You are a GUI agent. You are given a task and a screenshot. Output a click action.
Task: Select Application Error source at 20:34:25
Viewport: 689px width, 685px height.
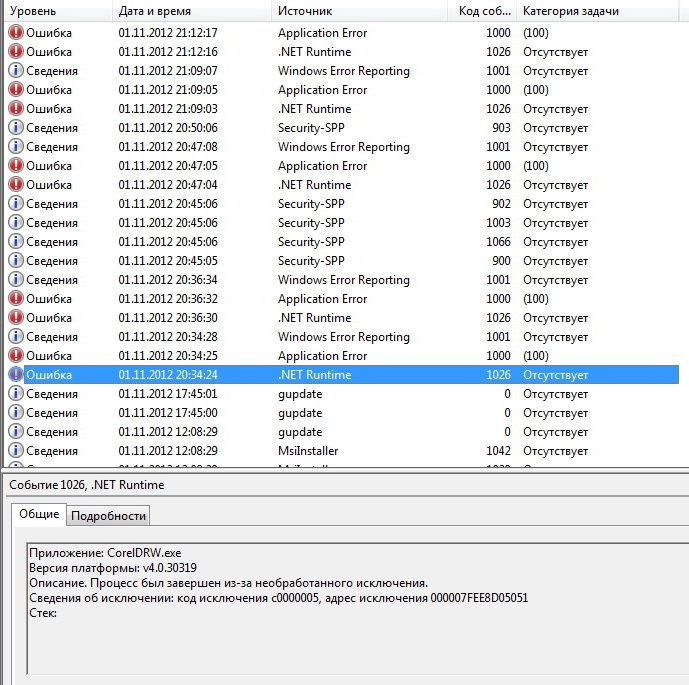click(x=322, y=356)
